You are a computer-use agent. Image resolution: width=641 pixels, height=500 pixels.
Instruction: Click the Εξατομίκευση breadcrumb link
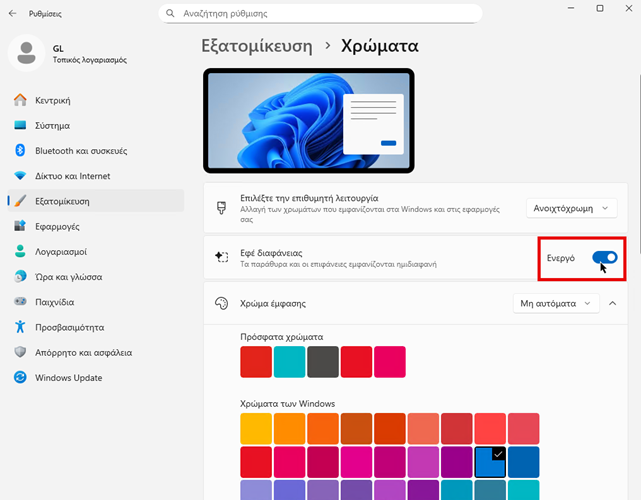[263, 46]
